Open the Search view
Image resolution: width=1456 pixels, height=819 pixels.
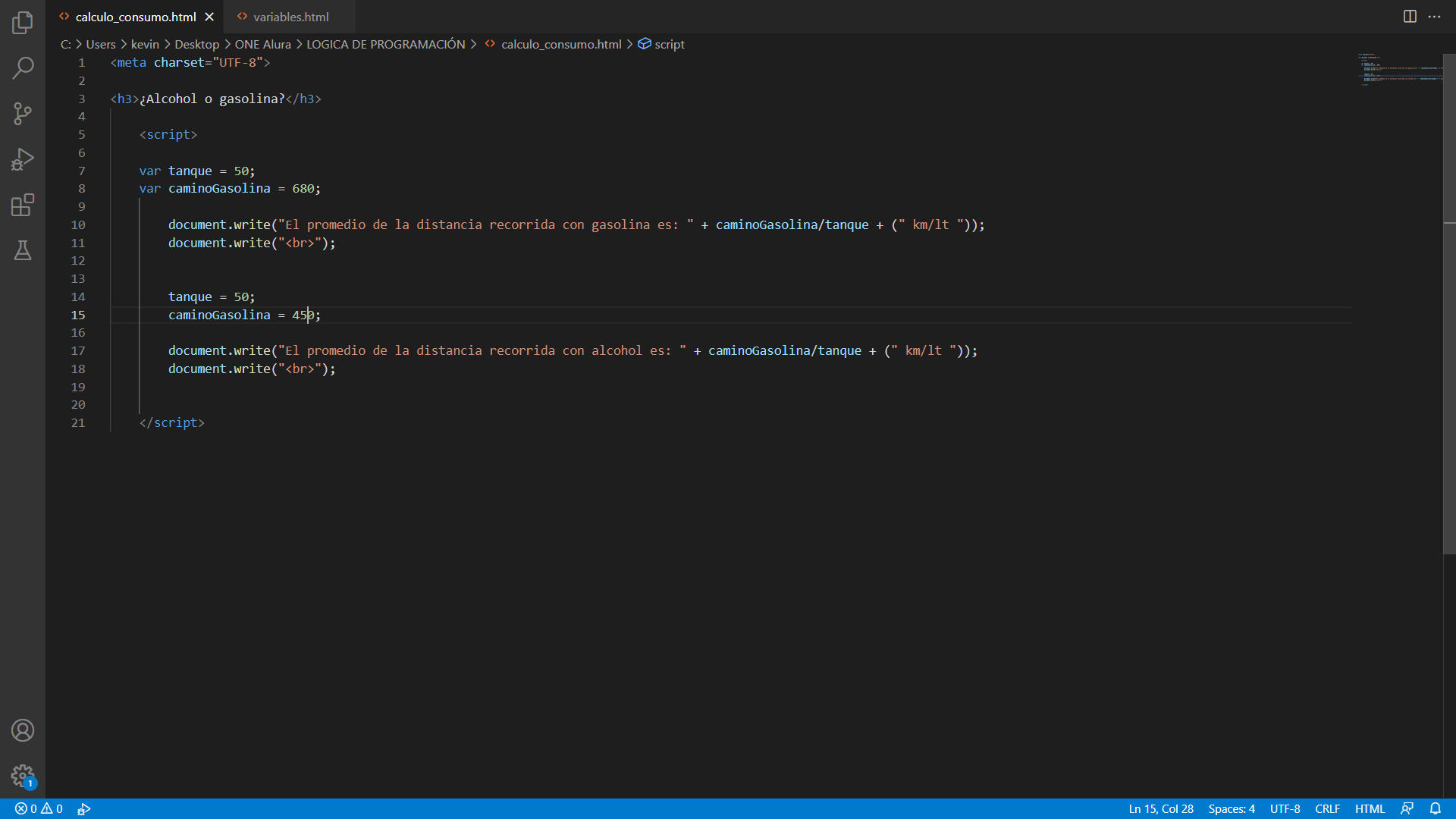[23, 68]
